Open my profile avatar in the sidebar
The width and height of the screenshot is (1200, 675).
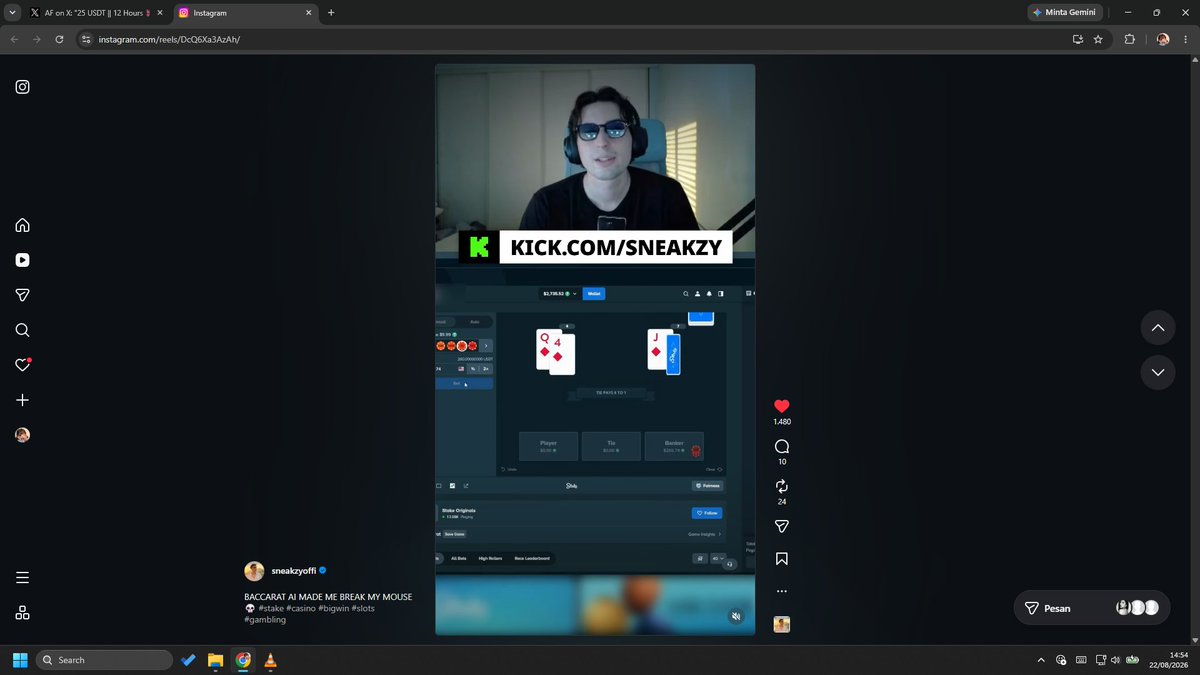[22, 435]
